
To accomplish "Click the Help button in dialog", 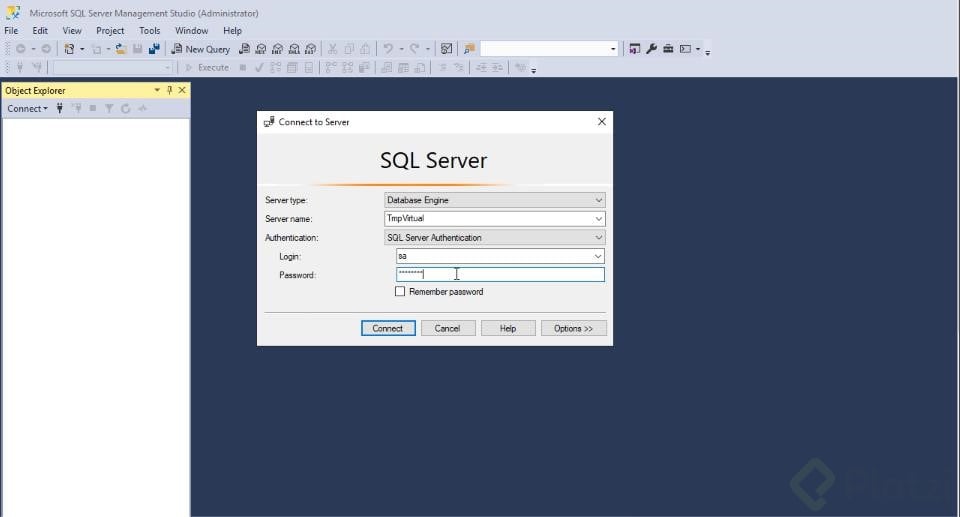I will pos(508,328).
